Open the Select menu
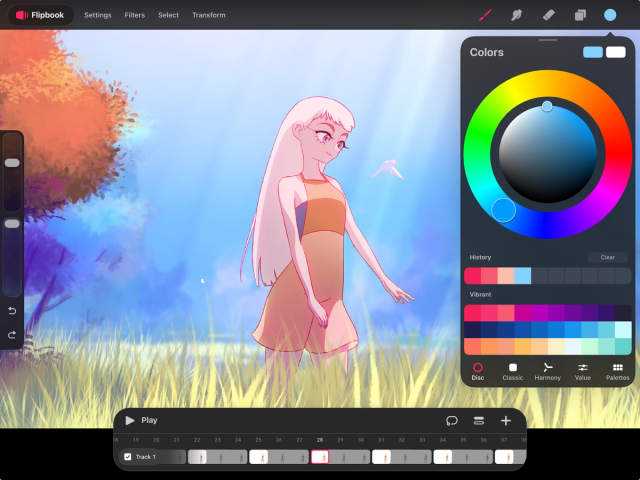This screenshot has height=480, width=640. click(x=169, y=15)
